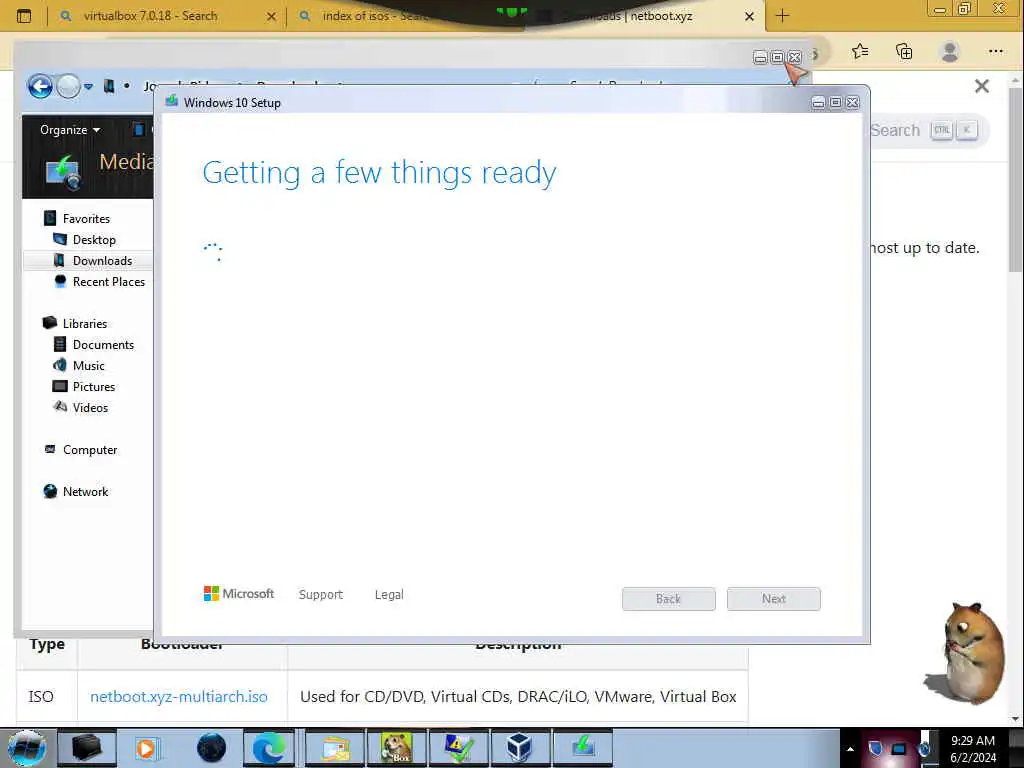The image size is (1024, 768).
Task: Open the dark globe browser taskbar icon
Action: [x=211, y=748]
